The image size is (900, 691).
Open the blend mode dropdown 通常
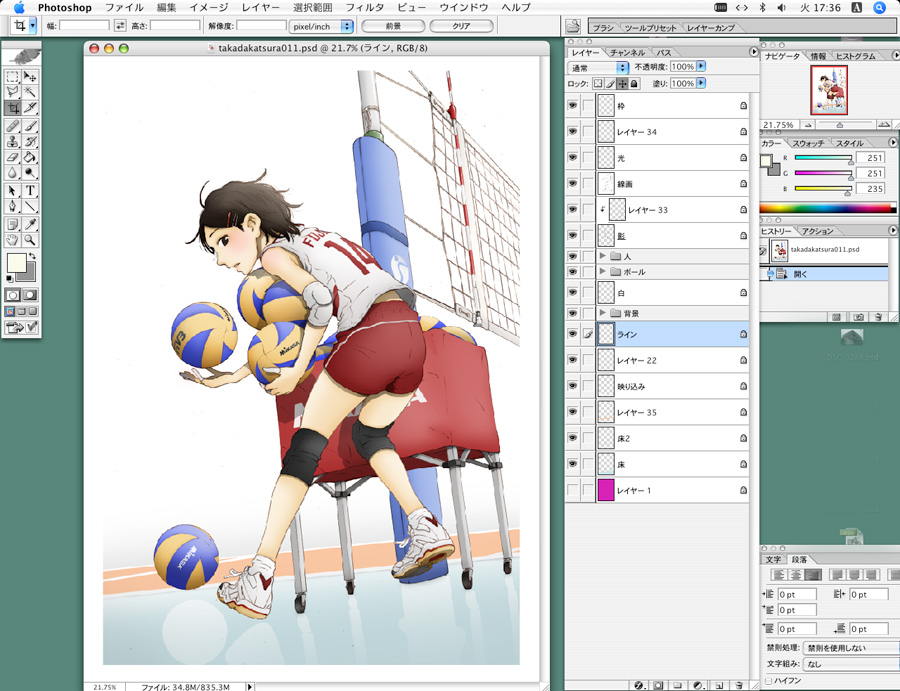(599, 68)
